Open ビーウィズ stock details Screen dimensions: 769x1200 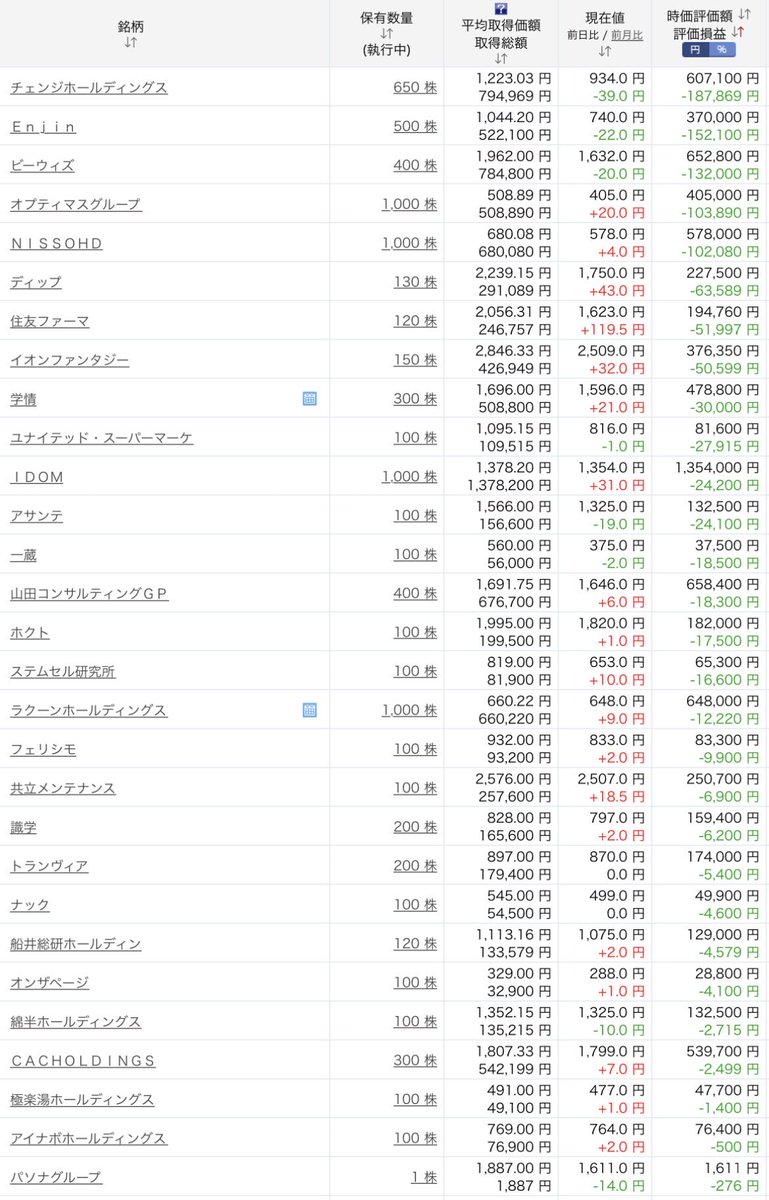coord(42,166)
